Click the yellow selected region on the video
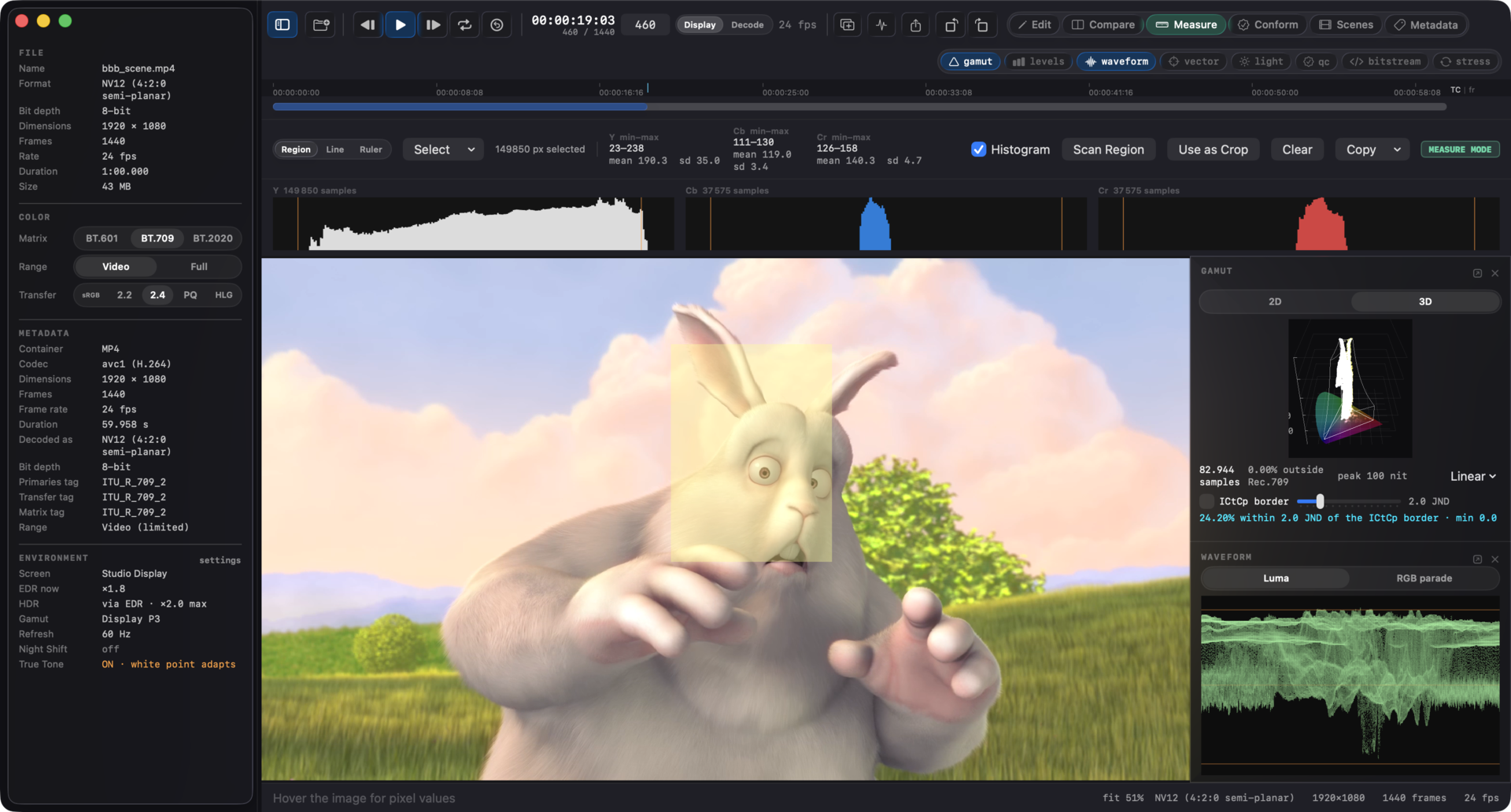Image resolution: width=1511 pixels, height=812 pixels. click(751, 452)
